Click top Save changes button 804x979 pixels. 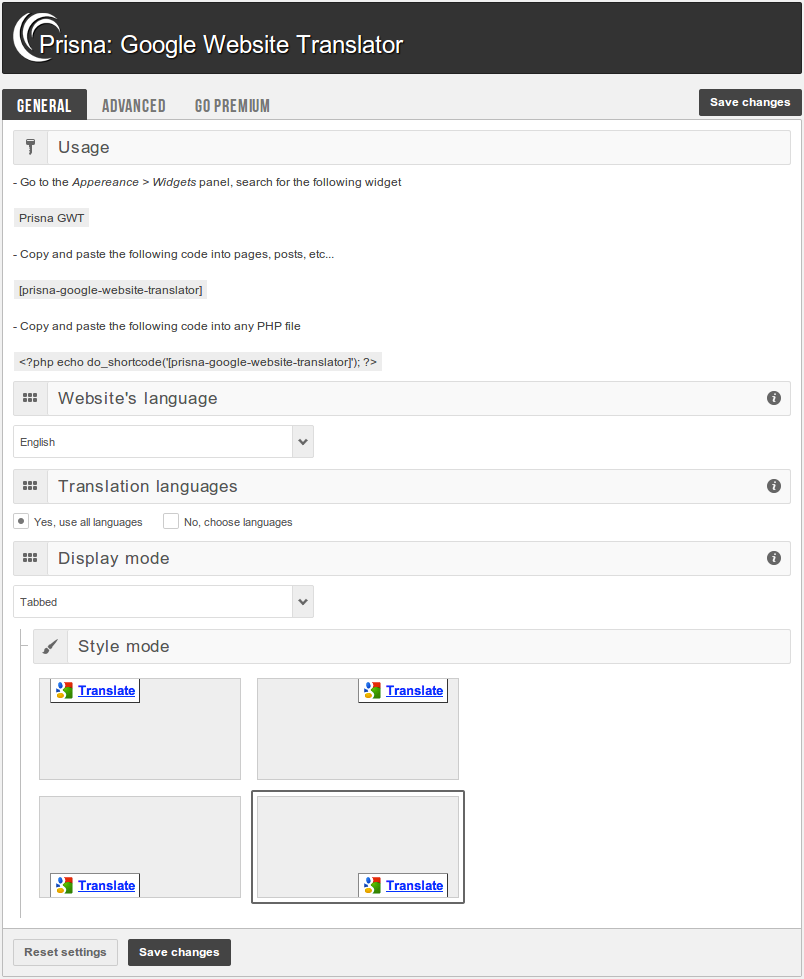750,102
